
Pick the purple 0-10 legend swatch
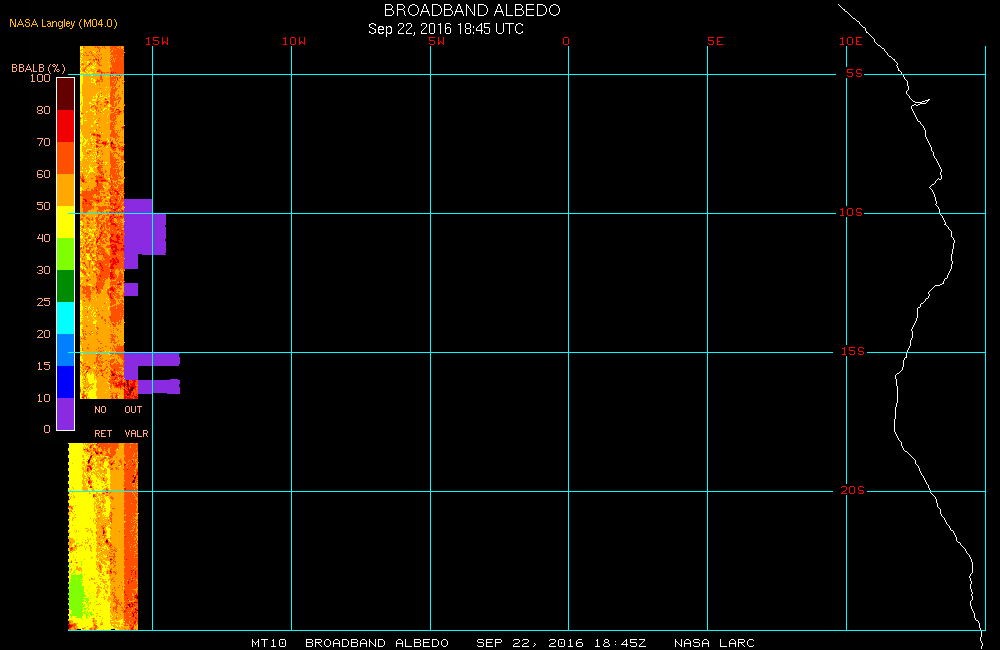click(66, 413)
